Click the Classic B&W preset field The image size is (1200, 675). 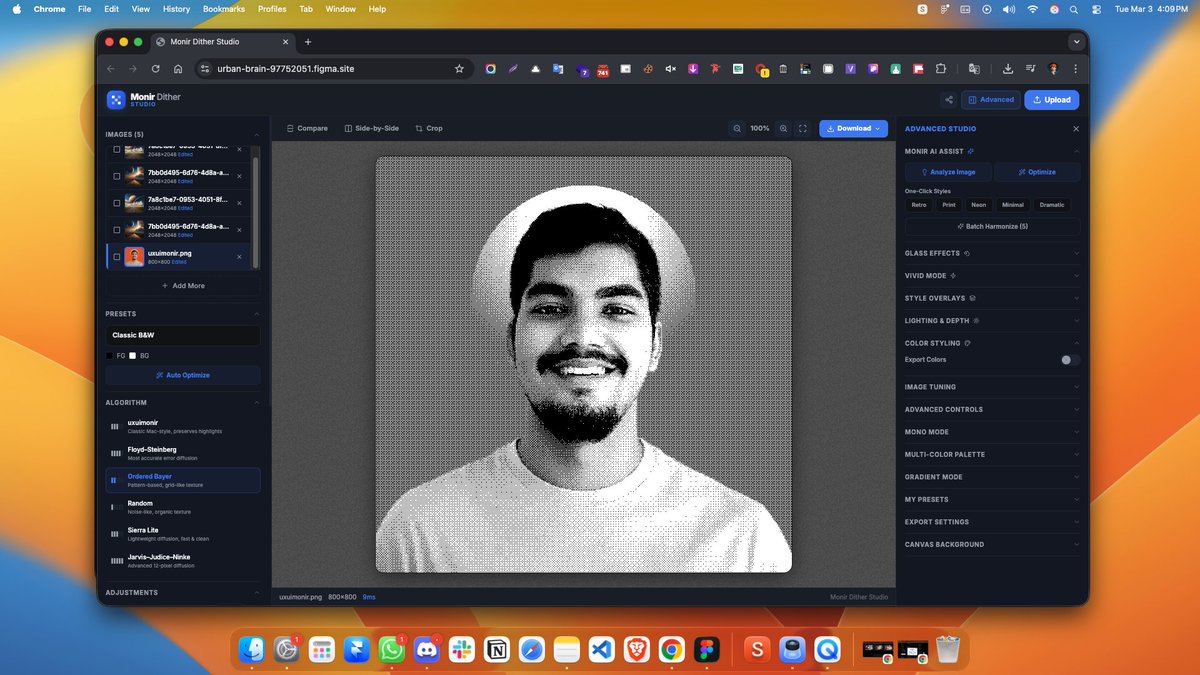183,336
